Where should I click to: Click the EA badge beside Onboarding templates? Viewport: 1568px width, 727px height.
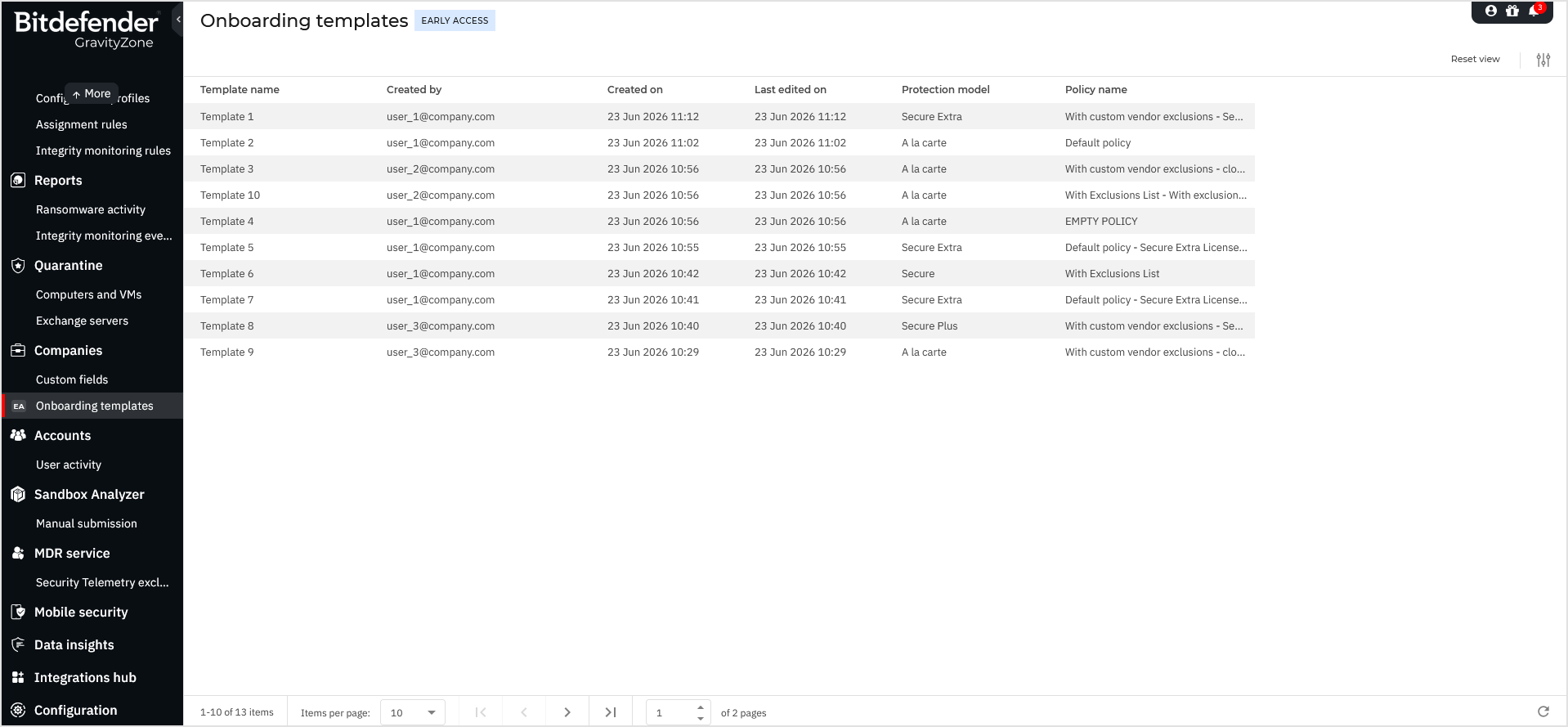19,406
